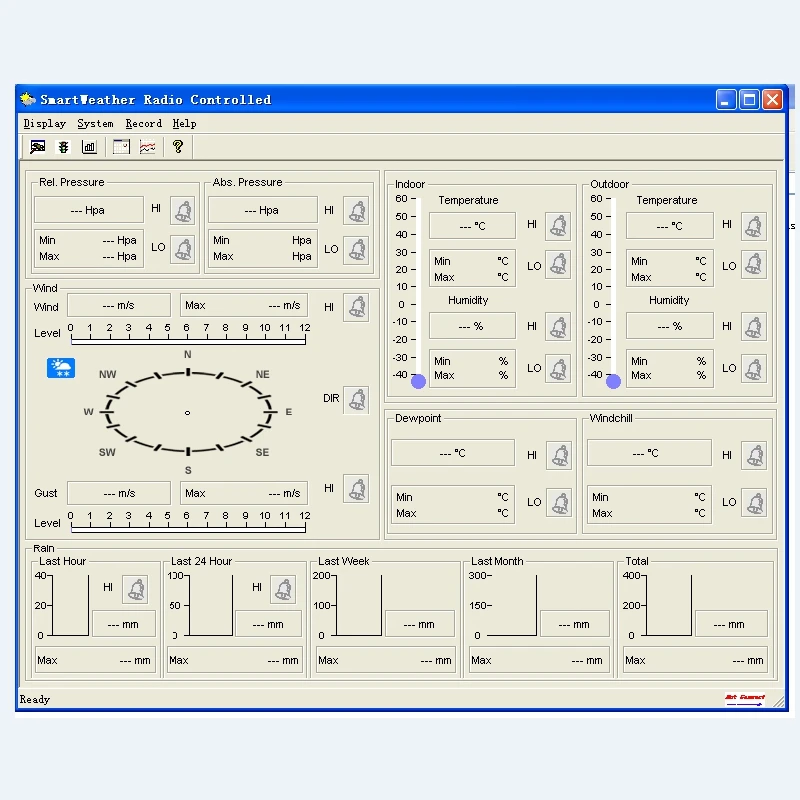Click the Rel. Pressure Hpa value field
This screenshot has width=800, height=800.
tap(88, 210)
